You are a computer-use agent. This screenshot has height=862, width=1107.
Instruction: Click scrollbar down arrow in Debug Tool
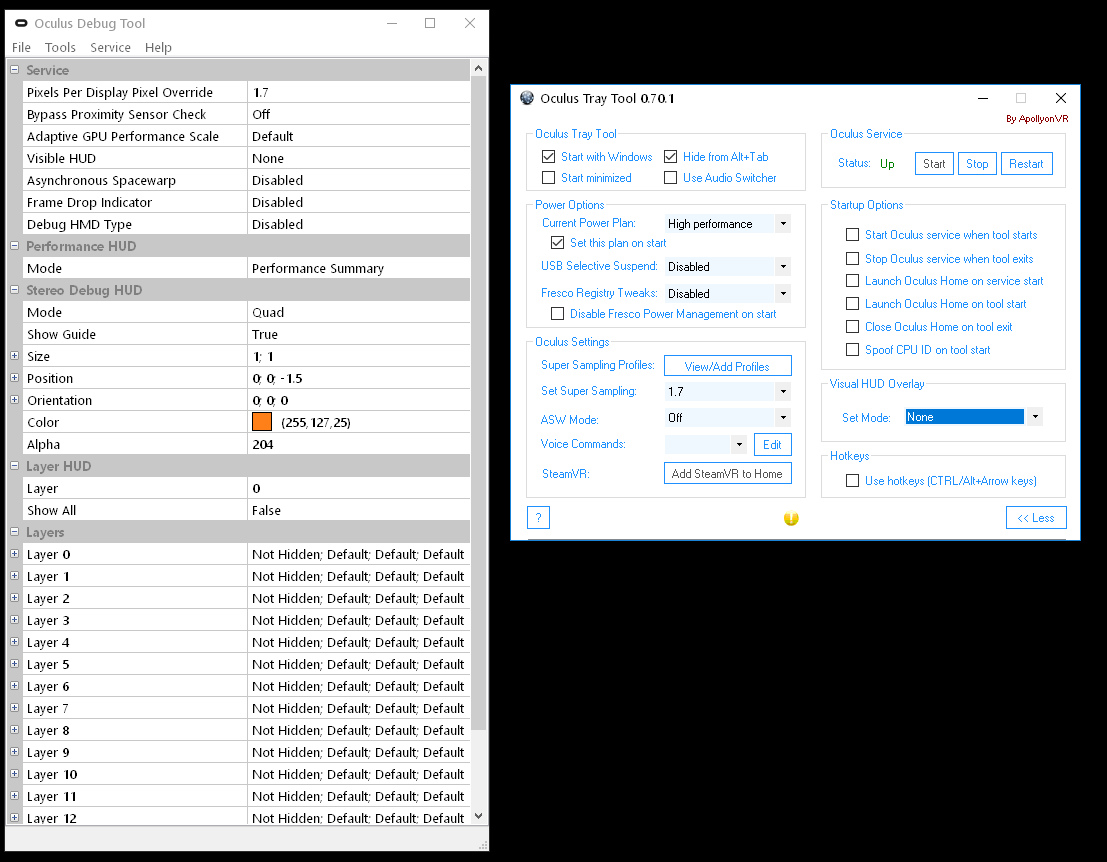pyautogui.click(x=478, y=816)
